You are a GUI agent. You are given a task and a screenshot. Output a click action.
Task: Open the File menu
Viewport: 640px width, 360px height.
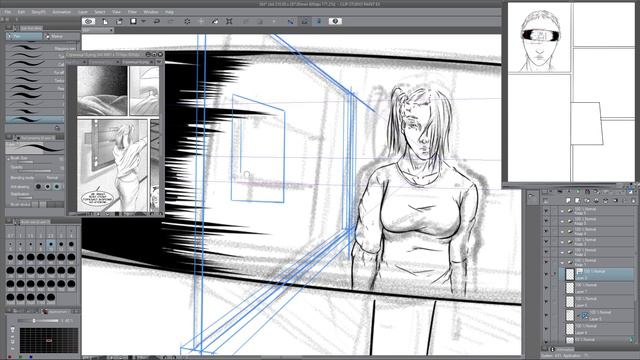pyautogui.click(x=7, y=12)
